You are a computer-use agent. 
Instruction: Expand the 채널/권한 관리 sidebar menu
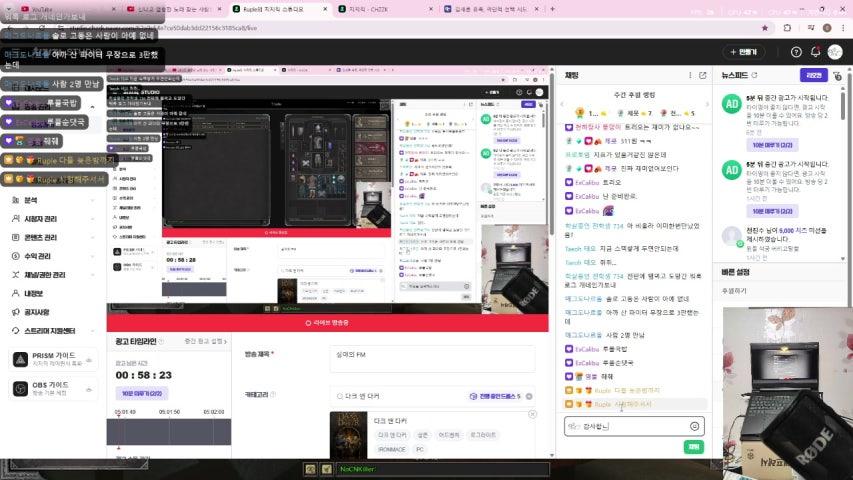pyautogui.click(x=53, y=275)
